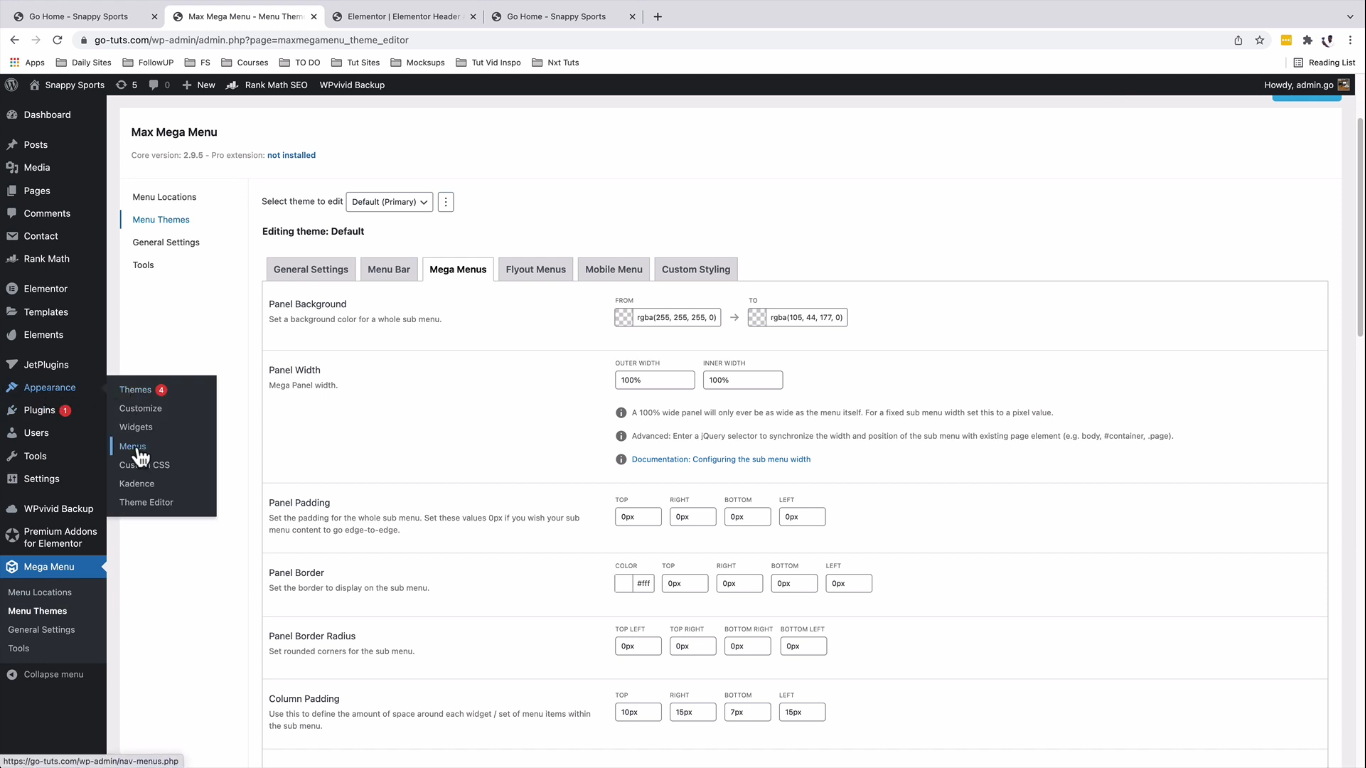Click New in the admin bar
Screen dimensions: 1366x768
199,85
